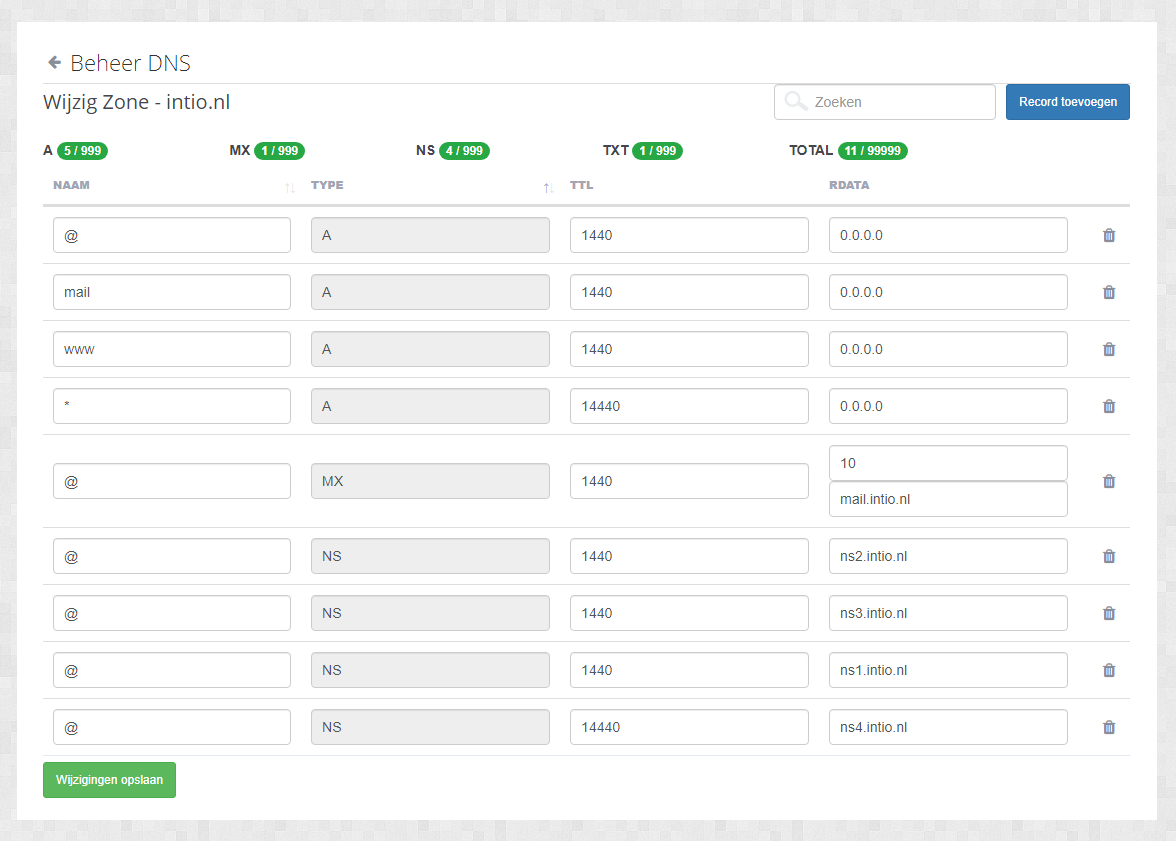Click the NS type field of the ns2 record
Screen dimensions: 1176x841
coord(430,557)
